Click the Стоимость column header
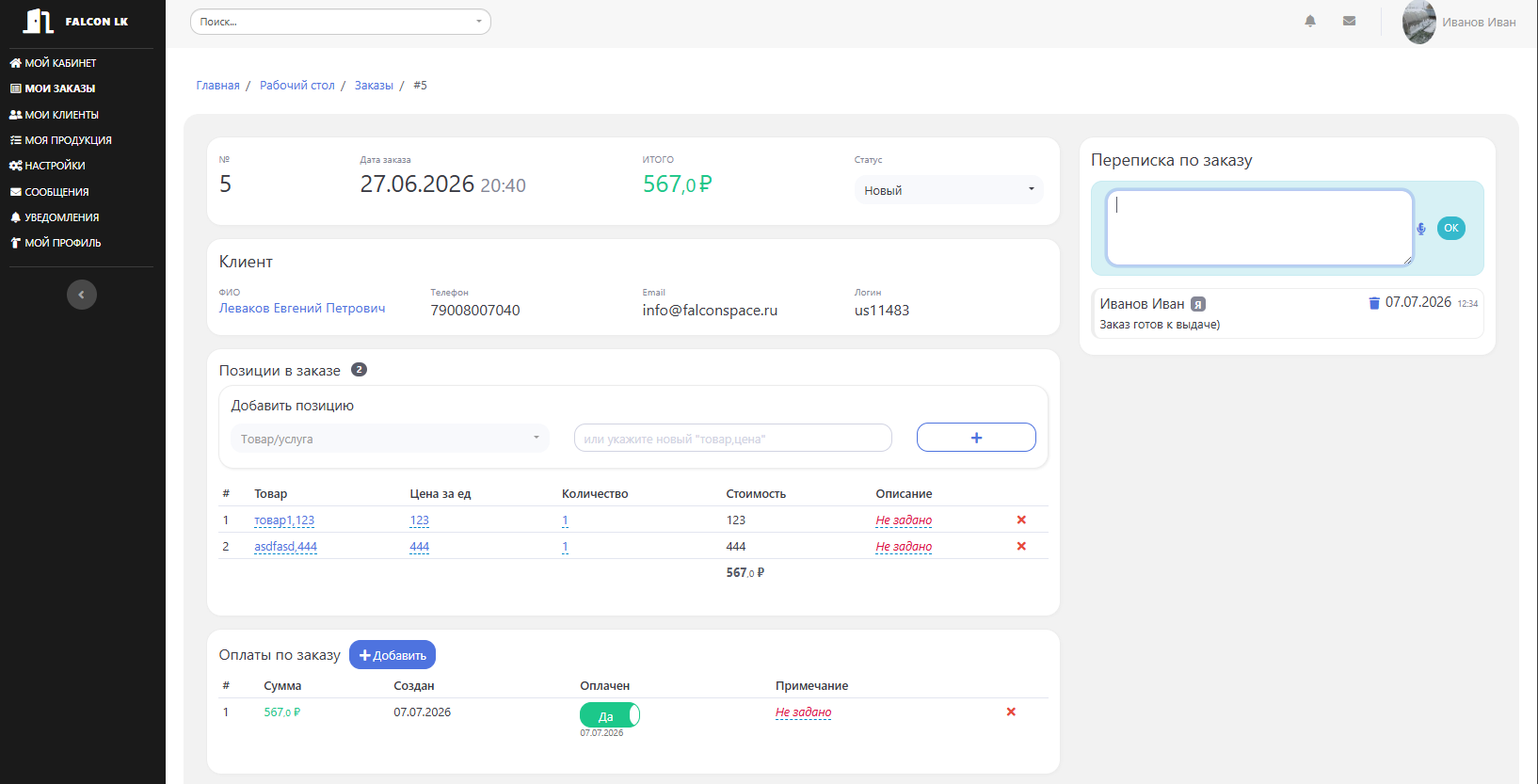This screenshot has width=1538, height=784. [x=756, y=494]
